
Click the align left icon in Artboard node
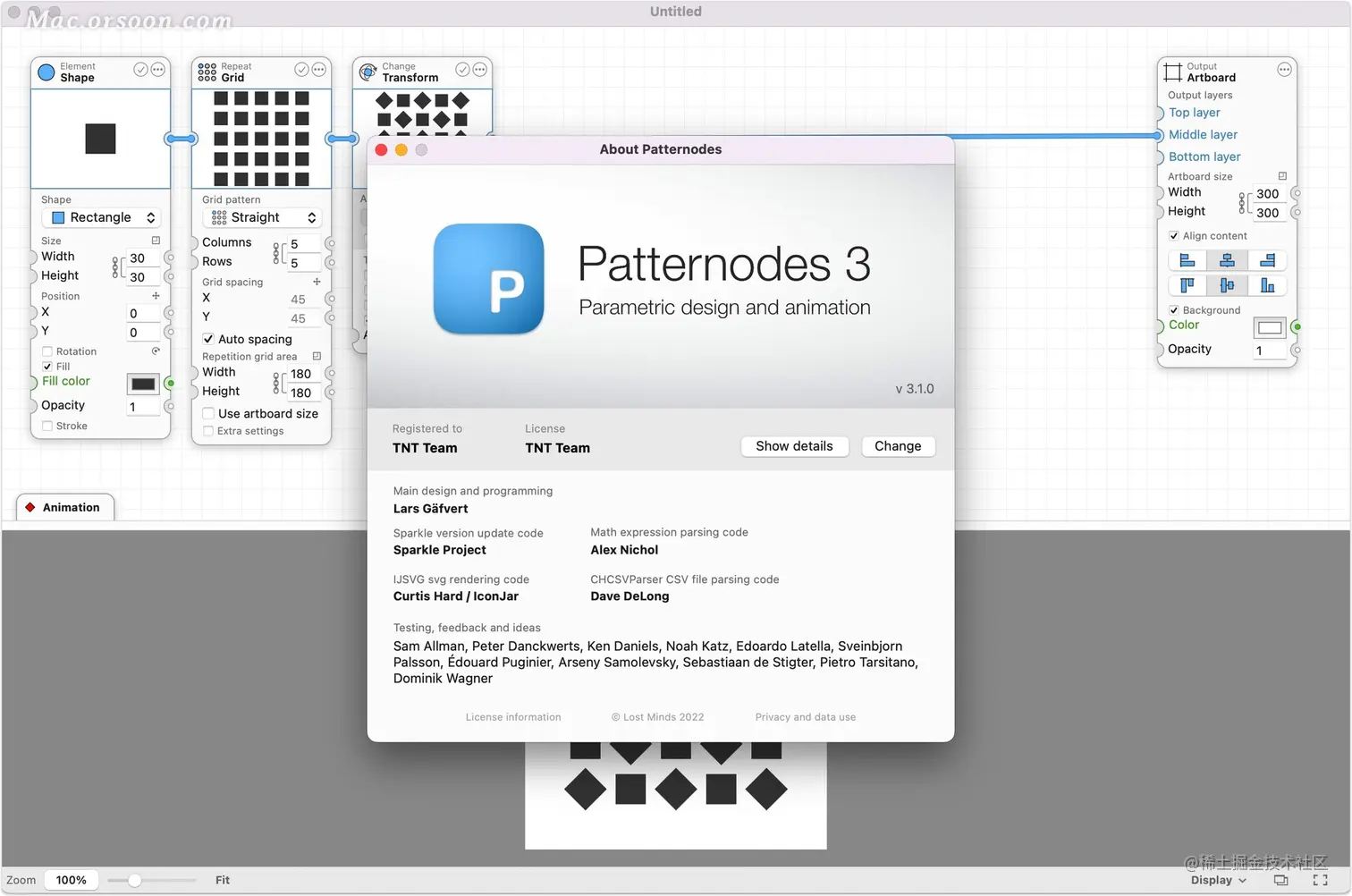tap(1187, 260)
